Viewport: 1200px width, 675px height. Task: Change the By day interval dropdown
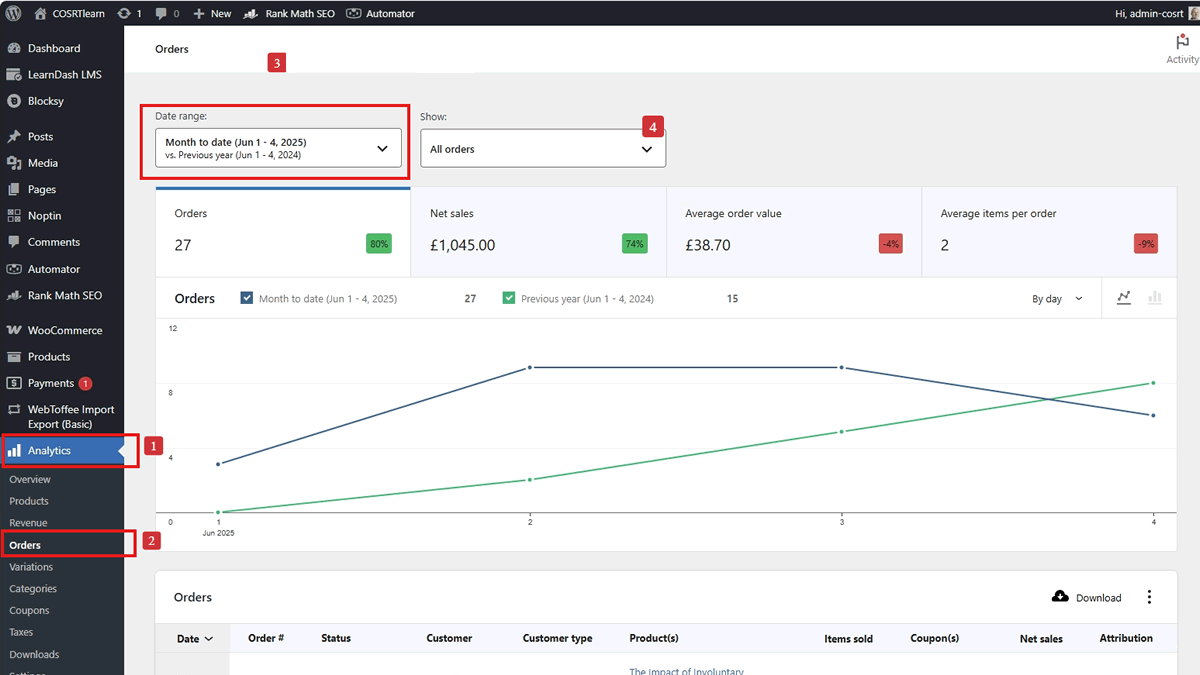[1057, 299]
